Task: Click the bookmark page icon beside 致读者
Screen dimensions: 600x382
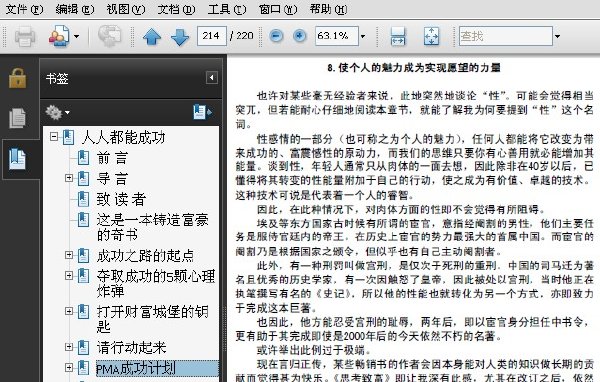Action: point(83,199)
